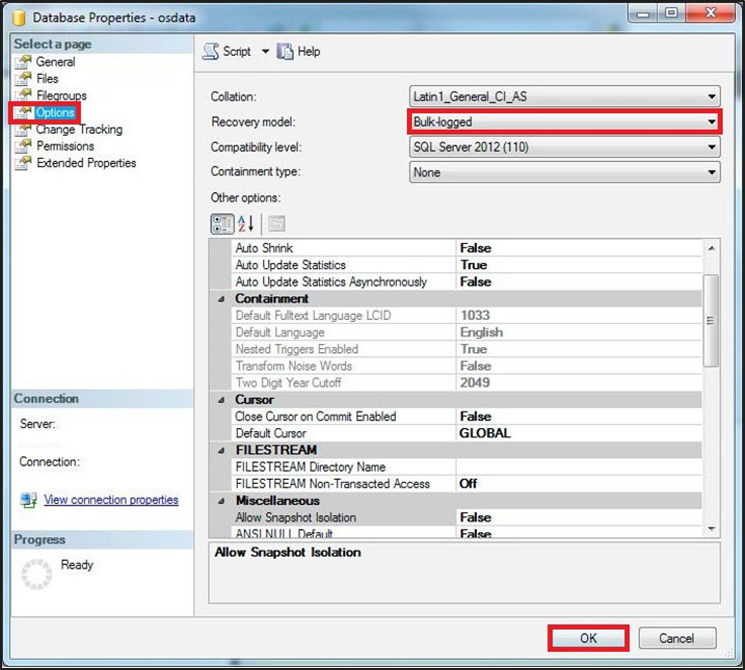Click the Script toolbar icon
This screenshot has height=670, width=745.
(x=211, y=51)
